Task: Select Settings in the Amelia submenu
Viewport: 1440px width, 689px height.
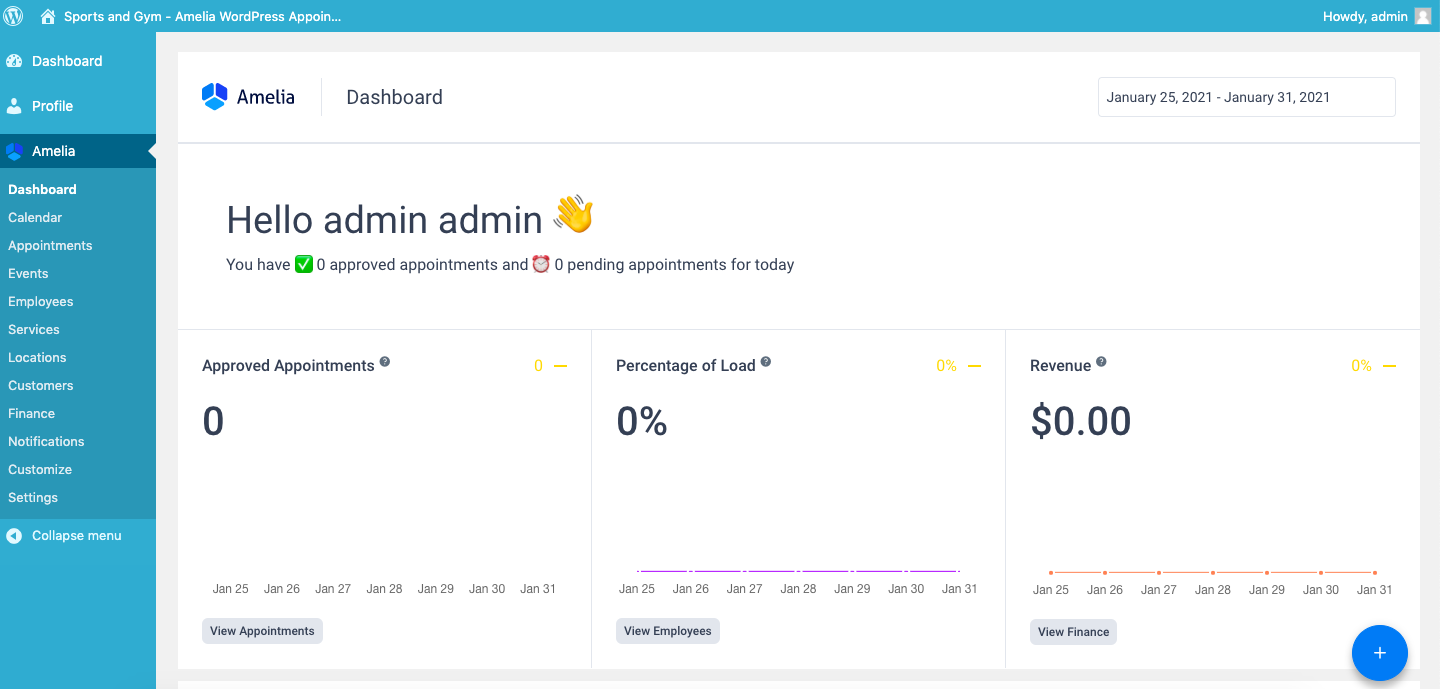Action: pyautogui.click(x=33, y=497)
